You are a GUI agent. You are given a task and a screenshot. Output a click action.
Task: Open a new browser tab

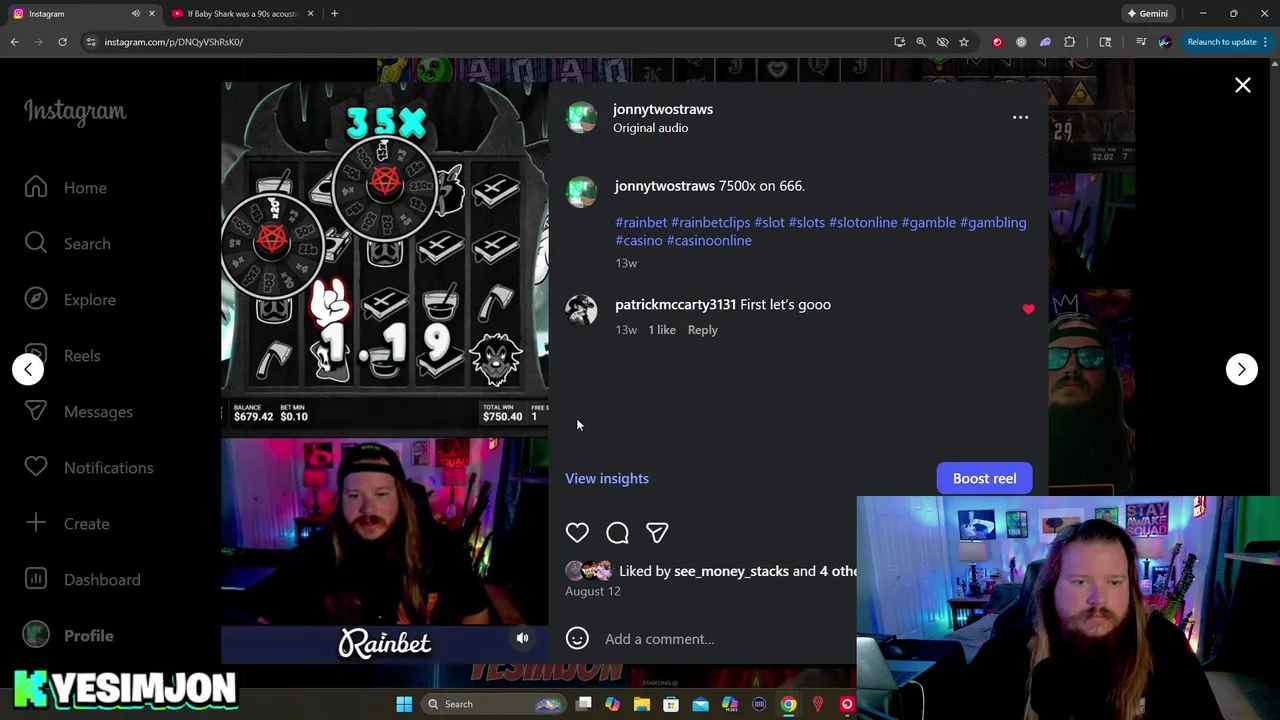(x=334, y=13)
